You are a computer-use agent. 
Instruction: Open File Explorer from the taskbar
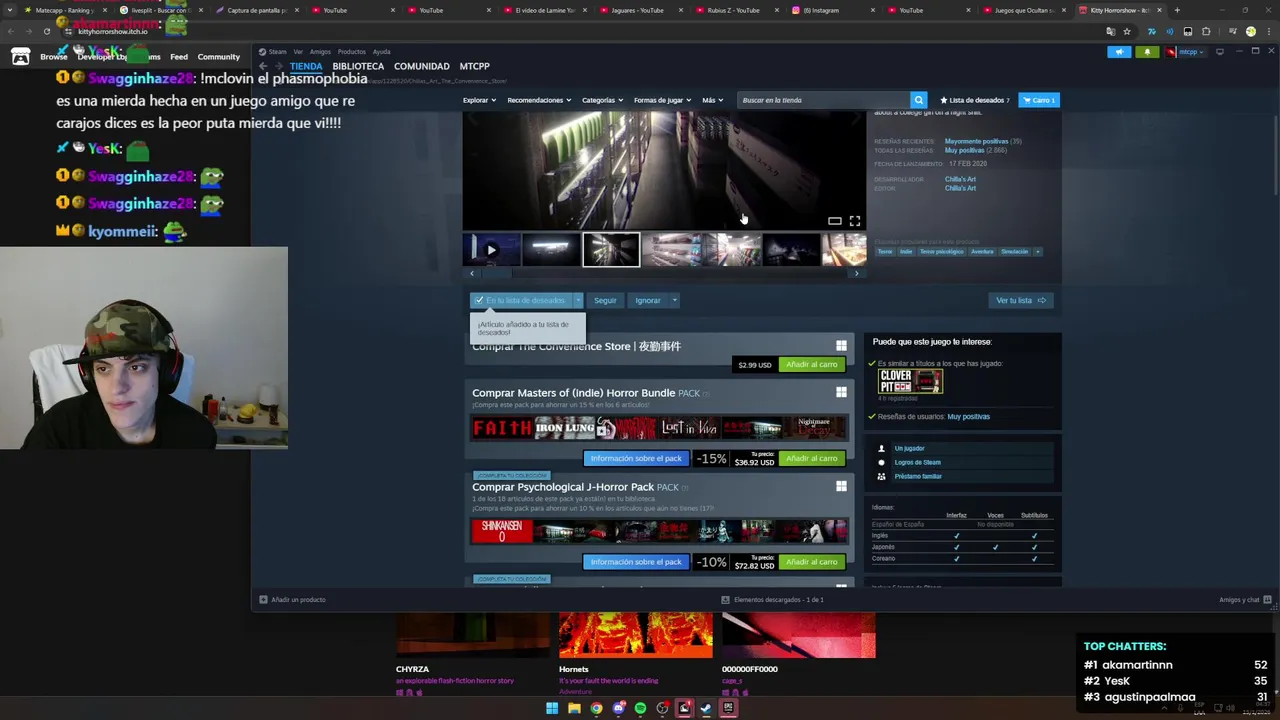(x=574, y=708)
